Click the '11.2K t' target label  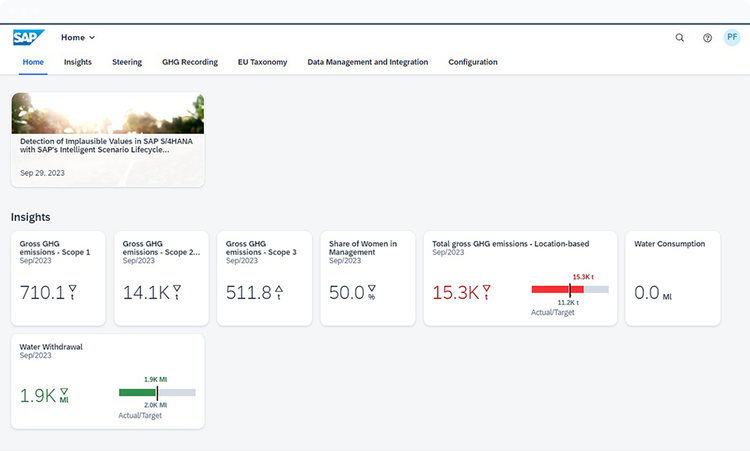tap(568, 302)
